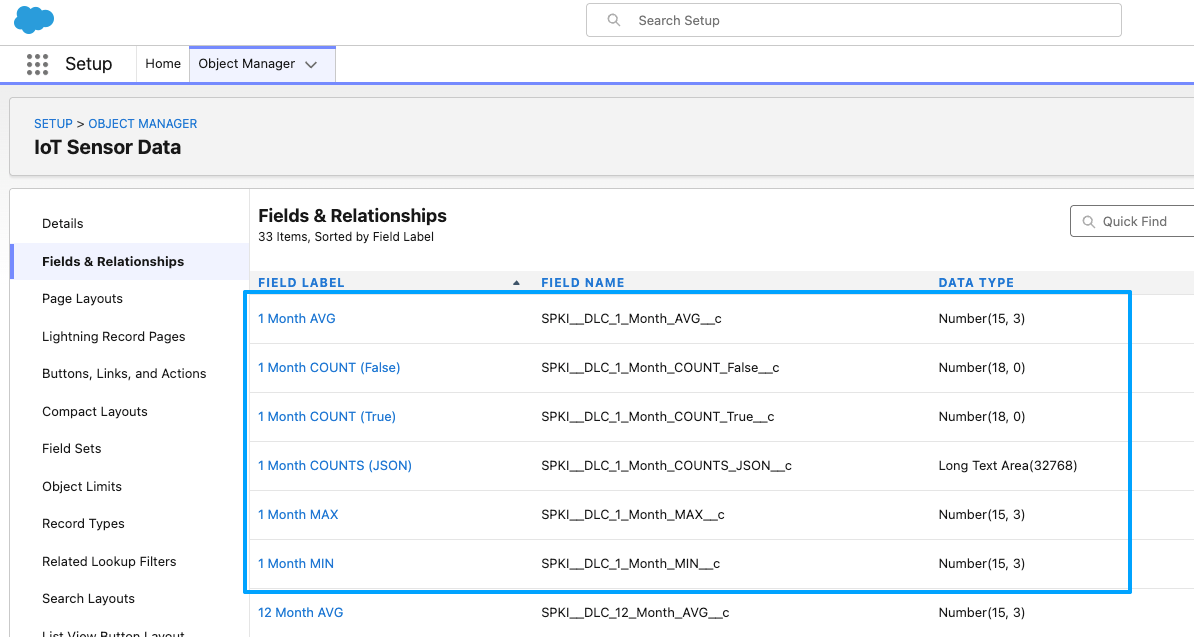Open Compact Layouts in the sidebar
Viewport: 1194px width, 637px height.
pyautogui.click(x=94, y=412)
